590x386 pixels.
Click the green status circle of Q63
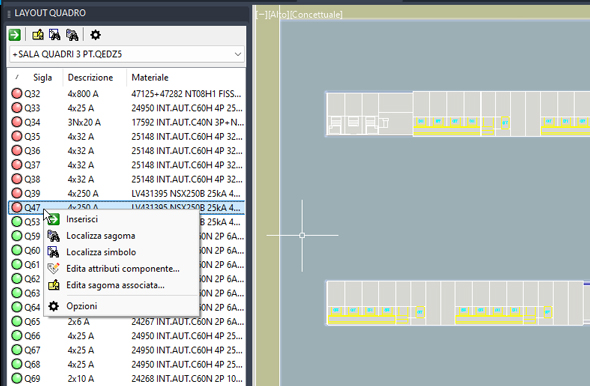click(17, 293)
